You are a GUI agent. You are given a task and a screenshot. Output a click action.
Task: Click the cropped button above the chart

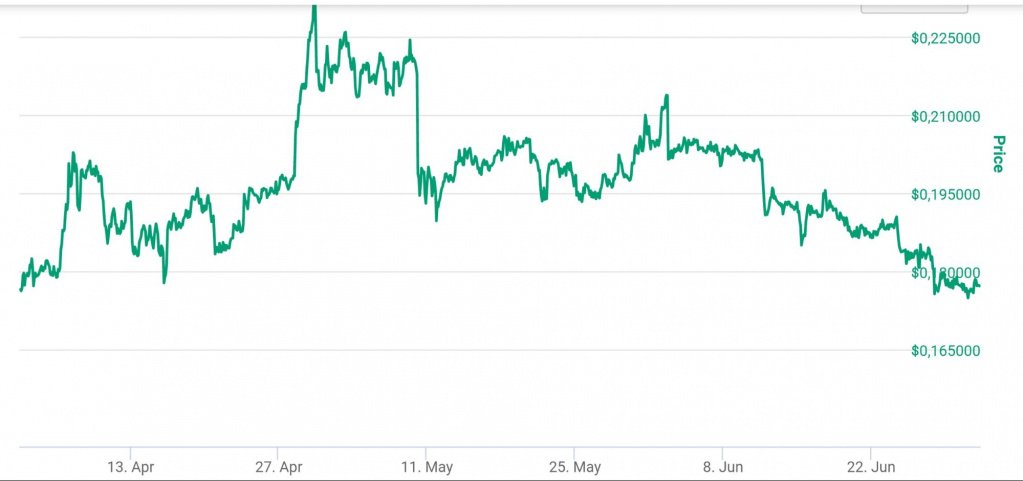point(914,6)
